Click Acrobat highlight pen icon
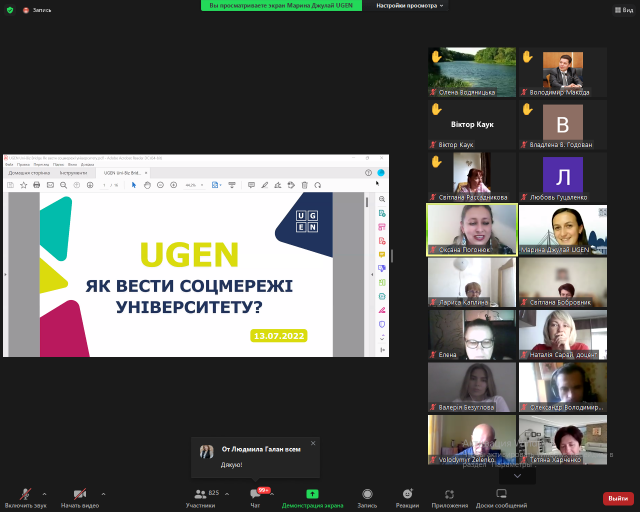 tap(264, 185)
